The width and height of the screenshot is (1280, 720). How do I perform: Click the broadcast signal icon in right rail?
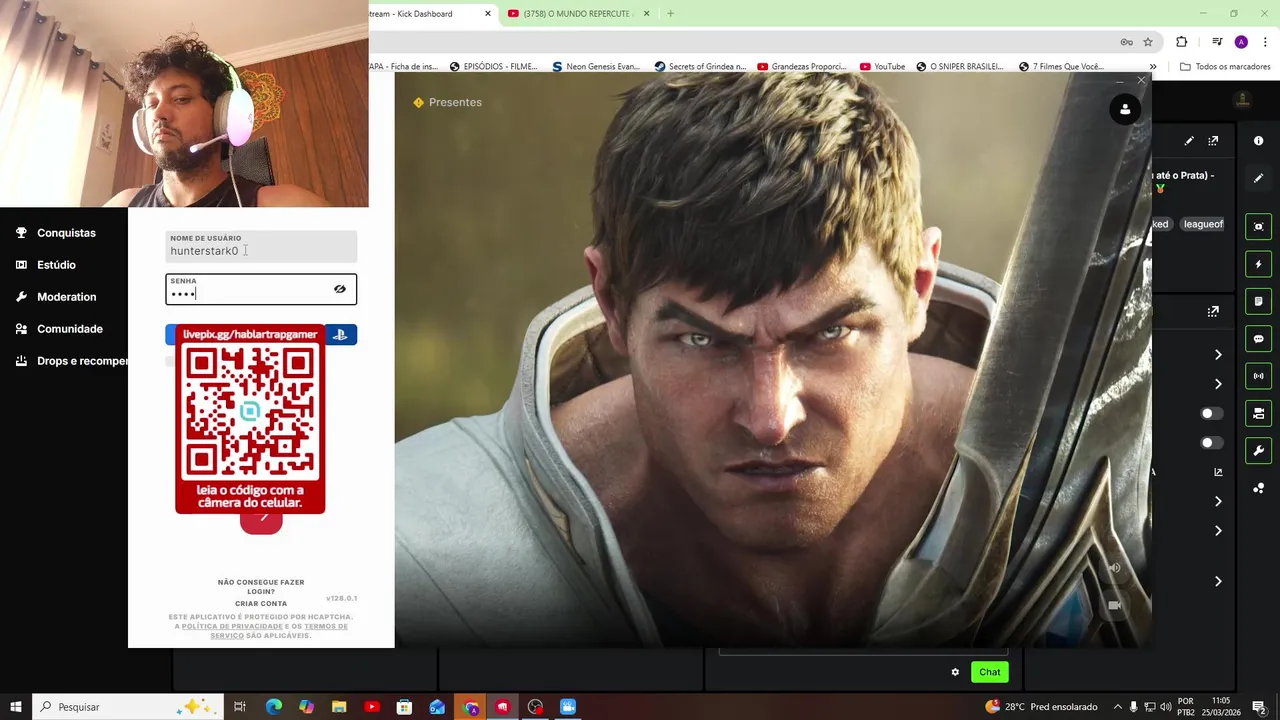tap(1258, 376)
